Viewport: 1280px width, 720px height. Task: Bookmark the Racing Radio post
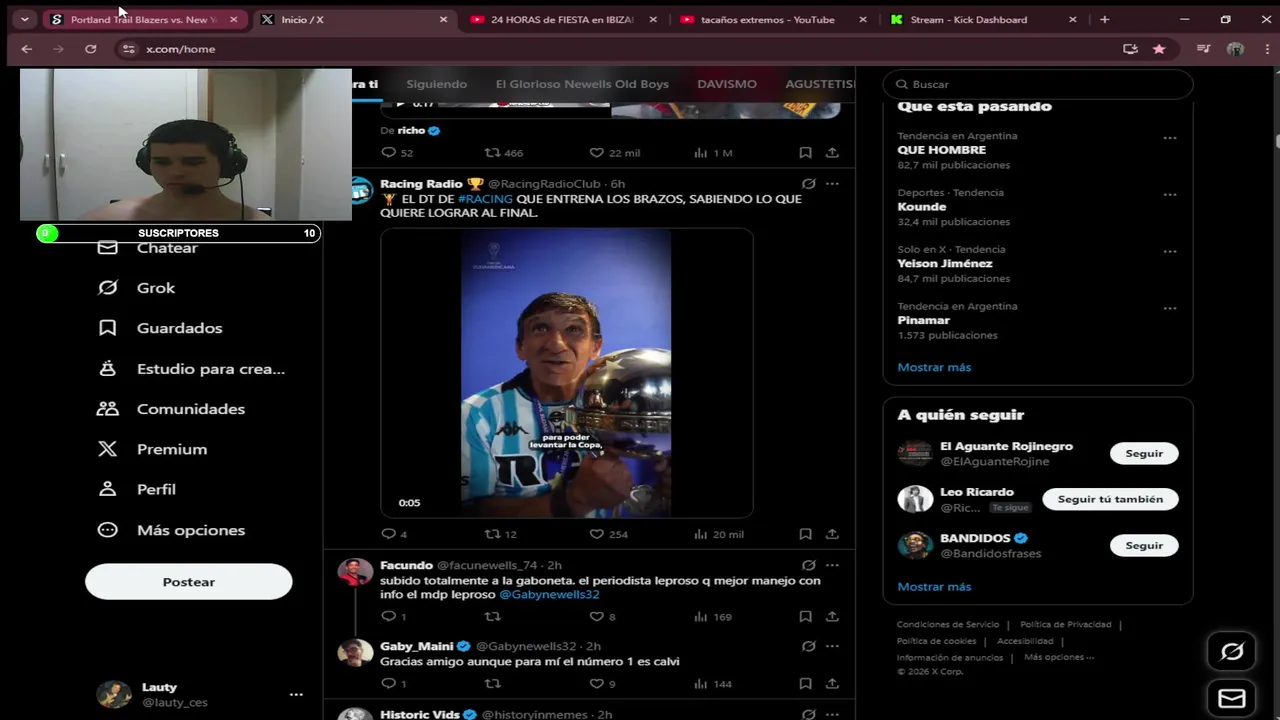click(x=805, y=534)
